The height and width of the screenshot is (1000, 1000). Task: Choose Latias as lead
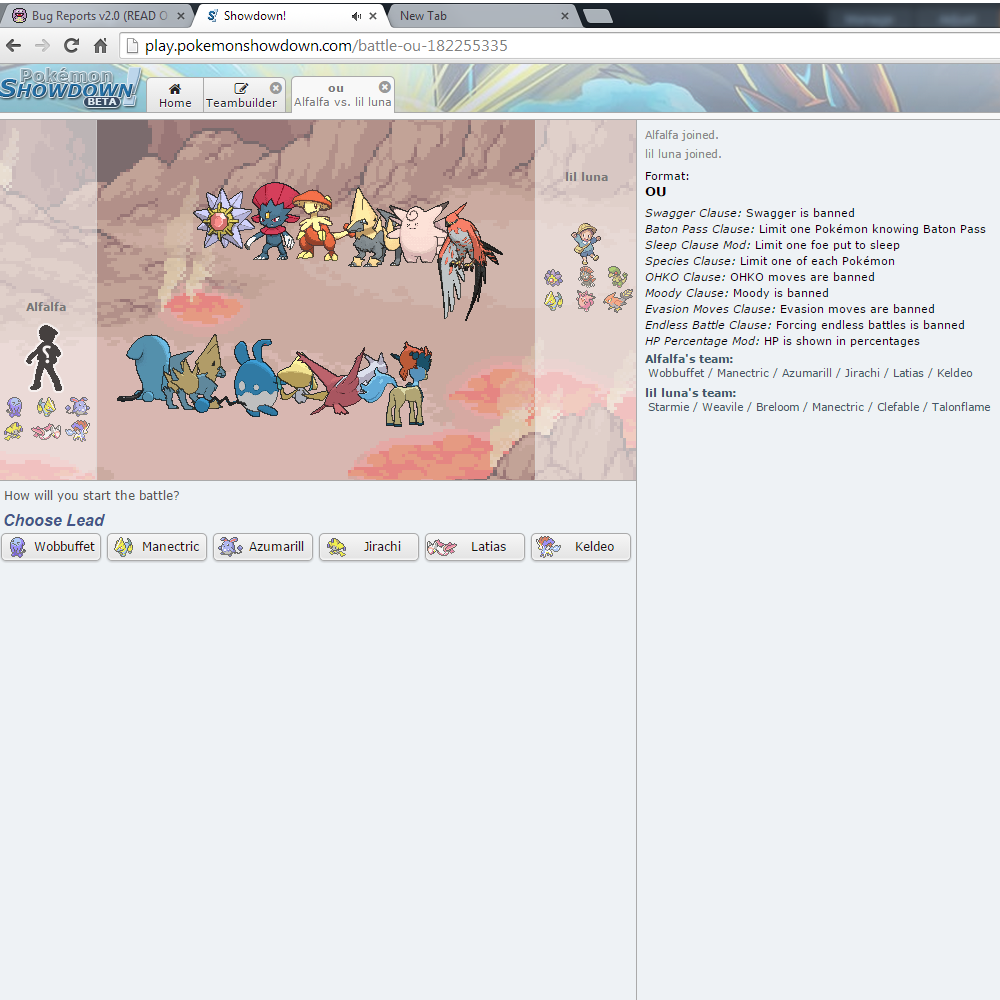(474, 547)
